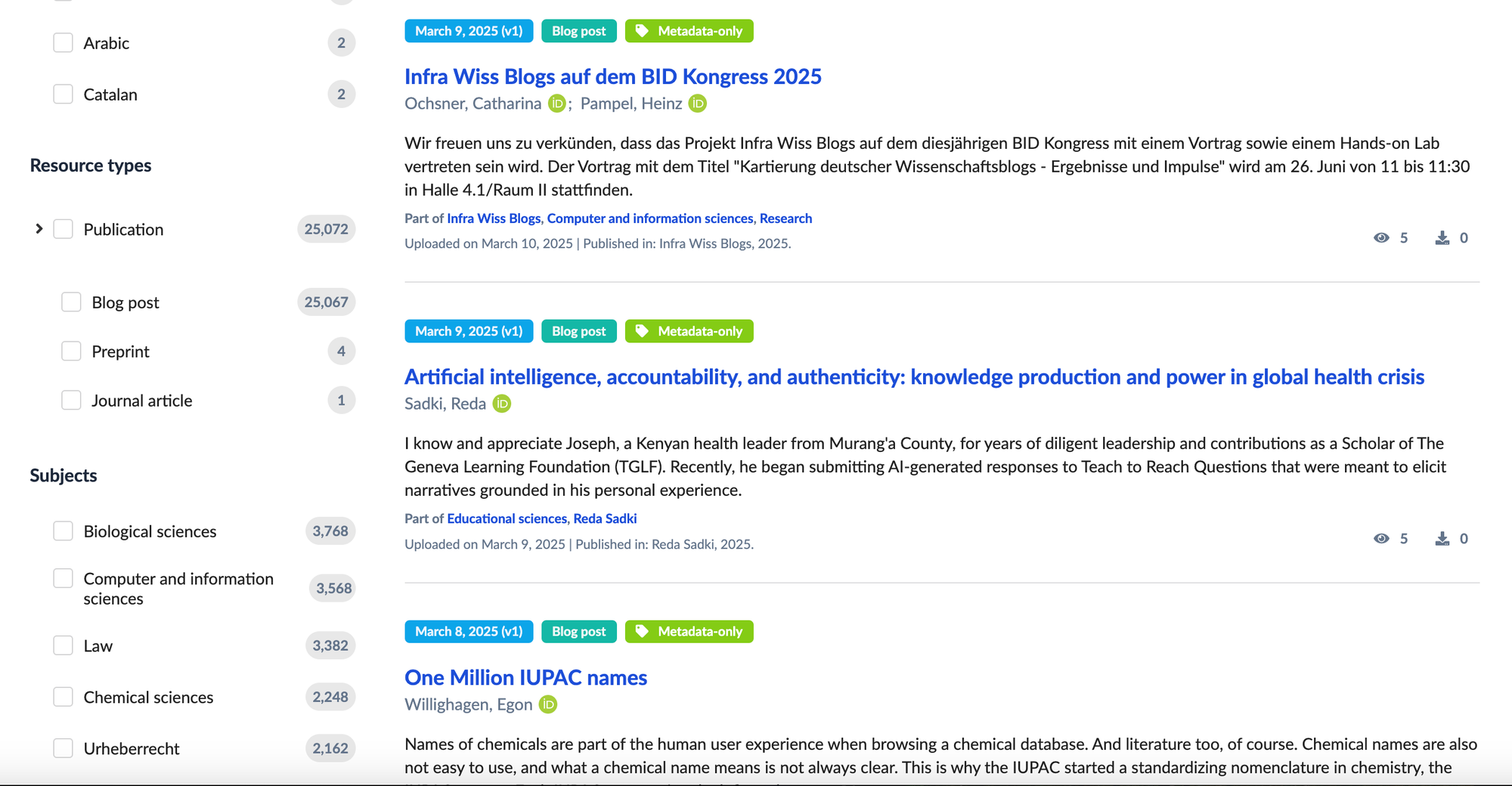Open "Infra Wiss Blogs auf dem BID Kongress 2025"
The image size is (1512, 786).
(612, 76)
